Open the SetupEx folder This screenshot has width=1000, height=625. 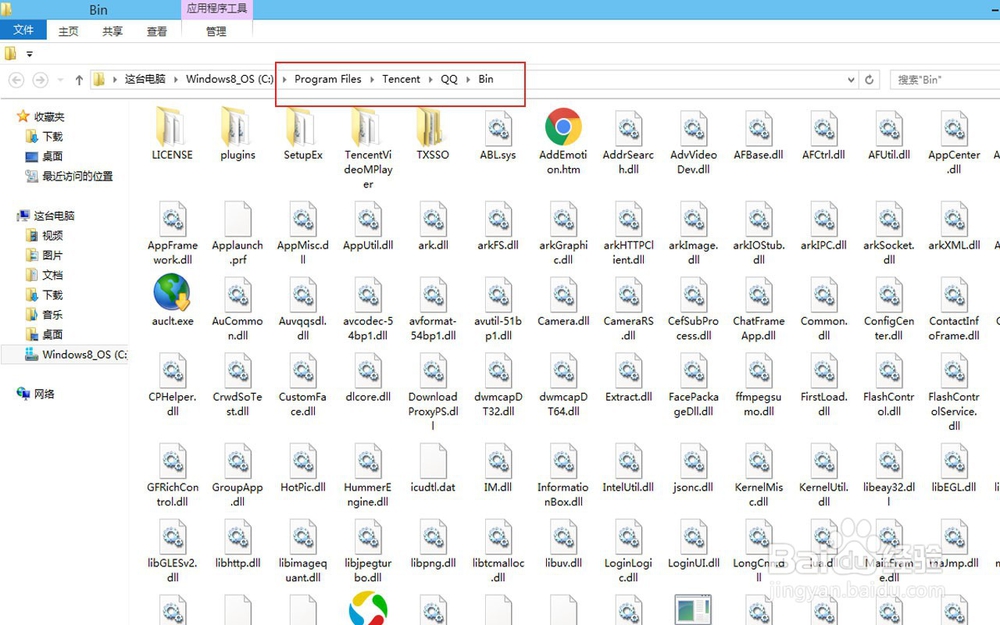pyautogui.click(x=303, y=133)
